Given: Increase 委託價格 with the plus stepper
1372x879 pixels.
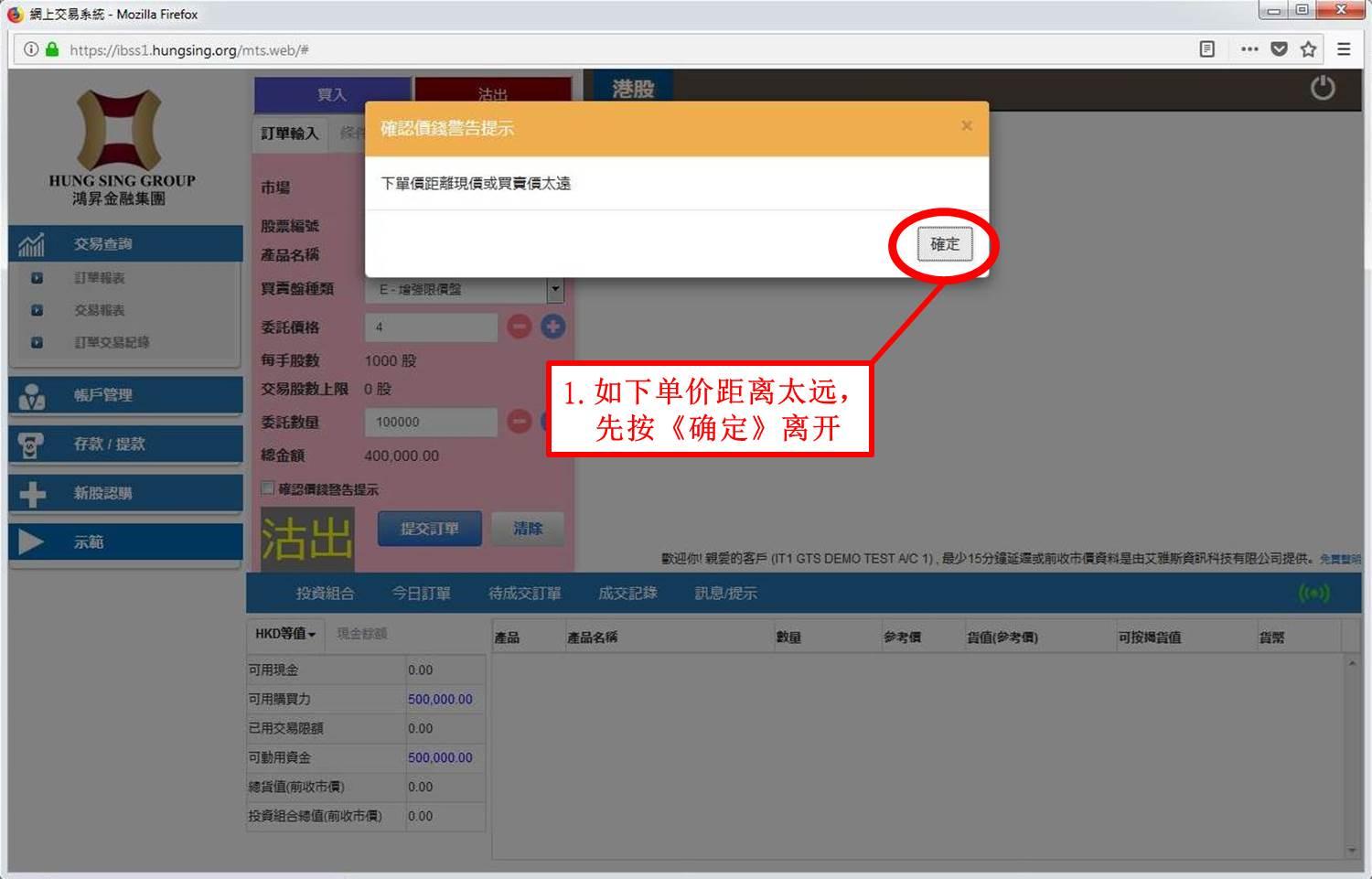Looking at the screenshot, I should tap(552, 327).
